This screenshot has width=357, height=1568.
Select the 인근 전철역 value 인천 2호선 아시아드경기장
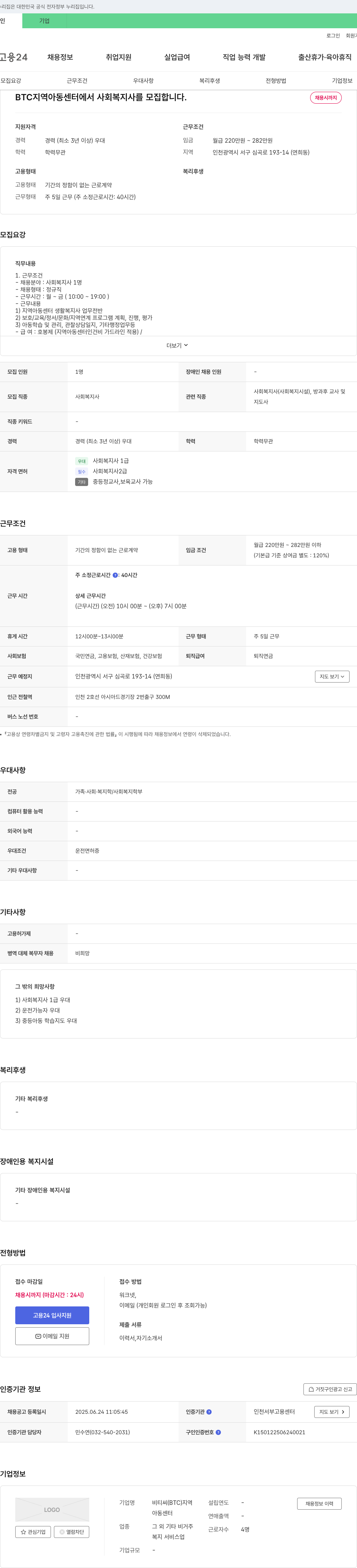tap(122, 697)
